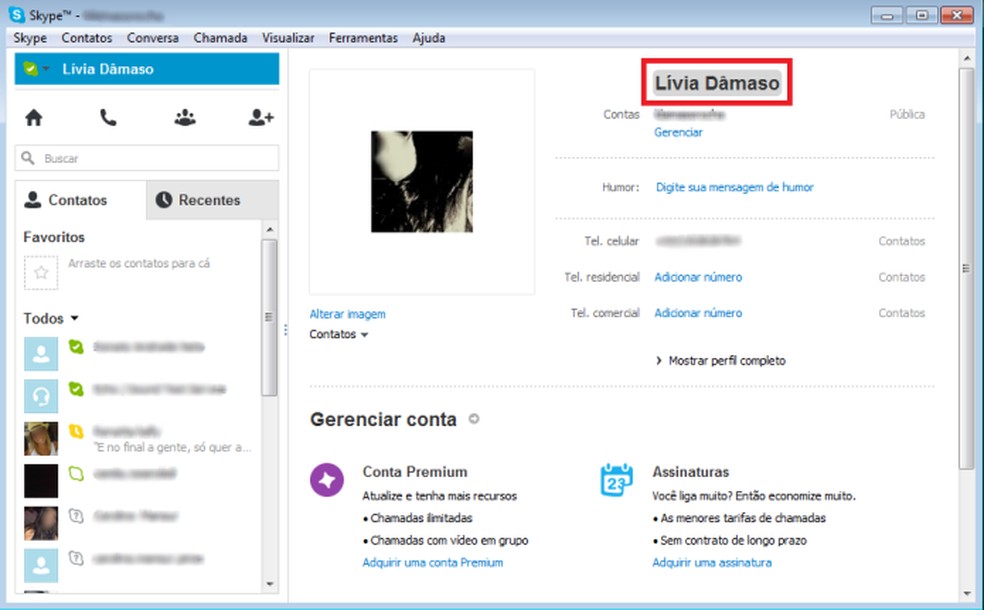This screenshot has width=984, height=610.
Task: Select the Home icon in the toolbar
Action: point(33,117)
